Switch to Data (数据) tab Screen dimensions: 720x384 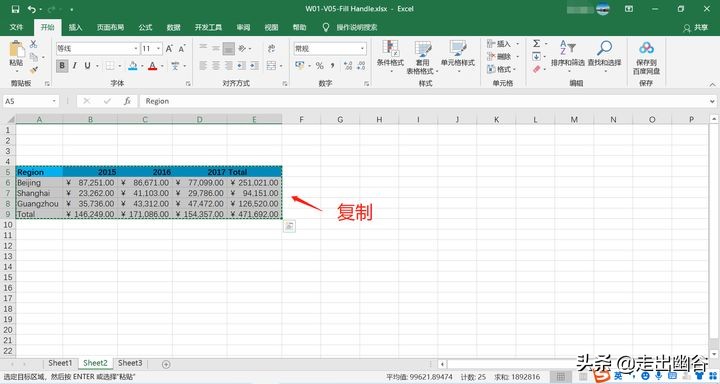pyautogui.click(x=173, y=28)
